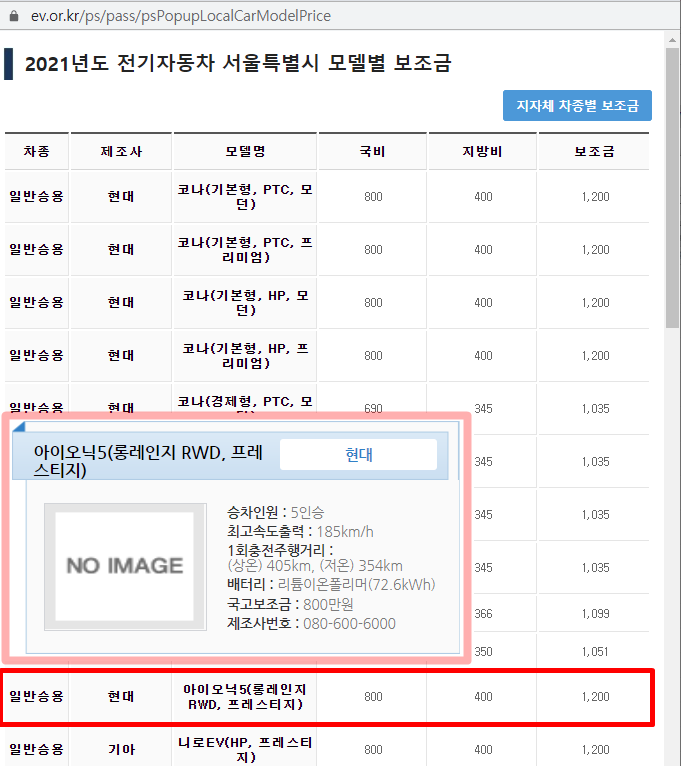Screen dimensions: 681x766
Task: Click the 제조사 column header
Action: click(121, 151)
